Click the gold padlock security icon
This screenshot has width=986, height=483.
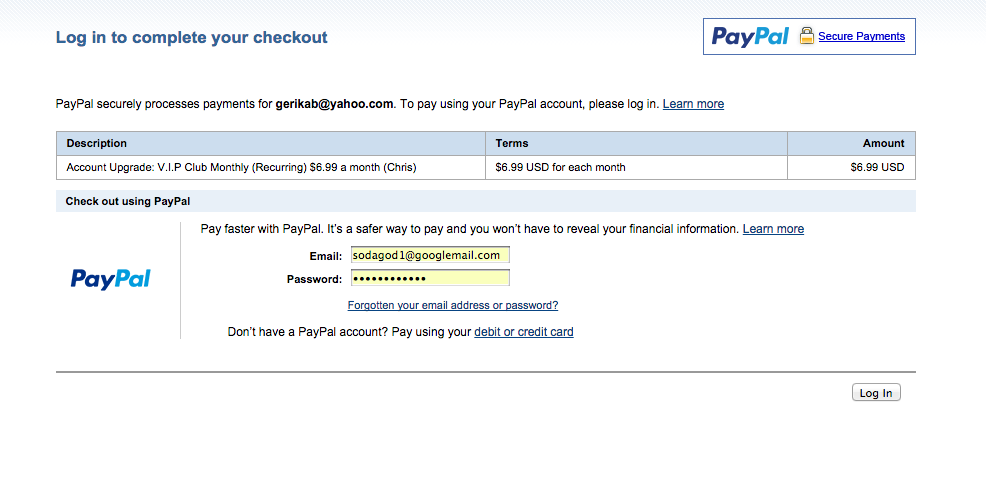[x=807, y=36]
